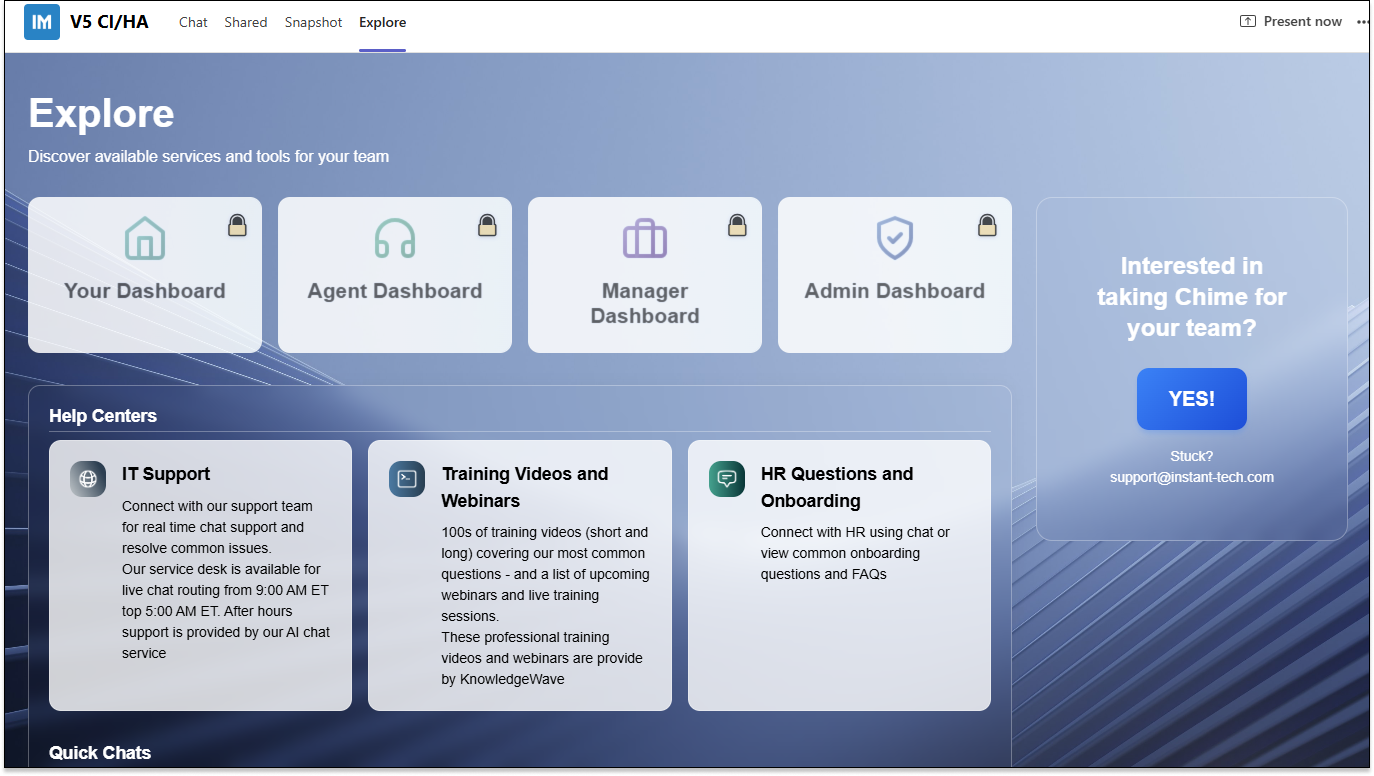Click the chat bubble icon beside HR Questions
The image size is (1374, 776).
click(727, 479)
